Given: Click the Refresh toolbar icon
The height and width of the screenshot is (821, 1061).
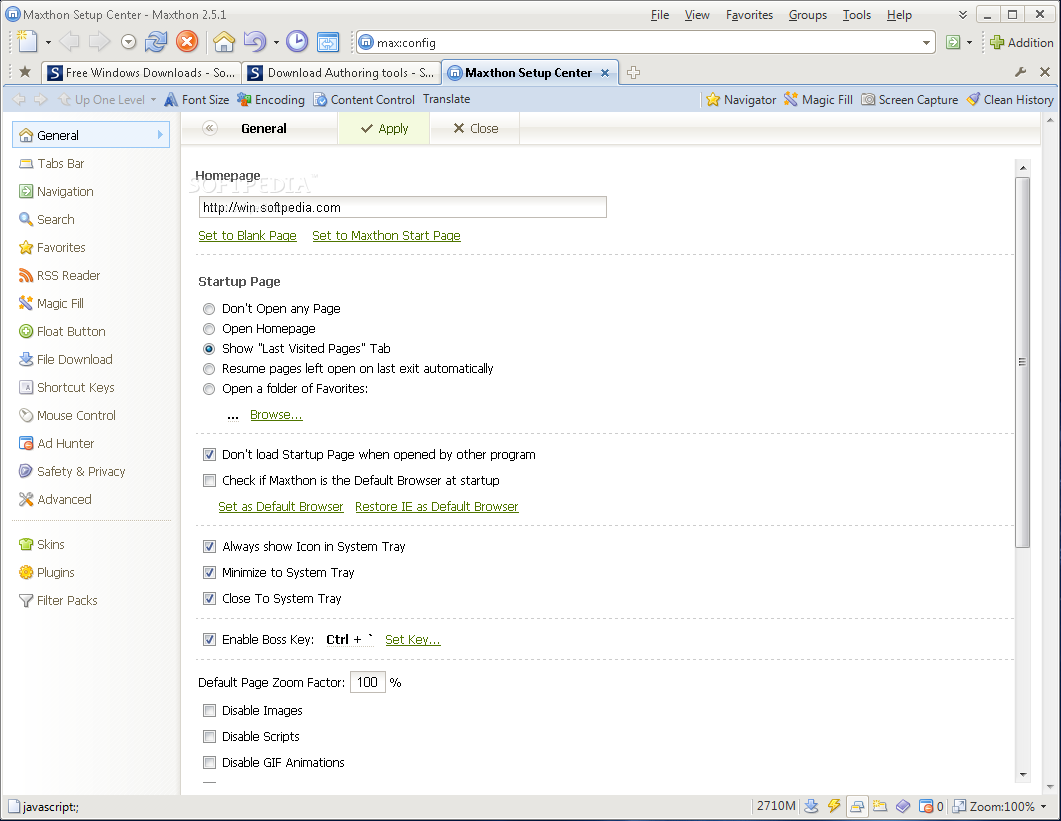Looking at the screenshot, I should pos(156,42).
